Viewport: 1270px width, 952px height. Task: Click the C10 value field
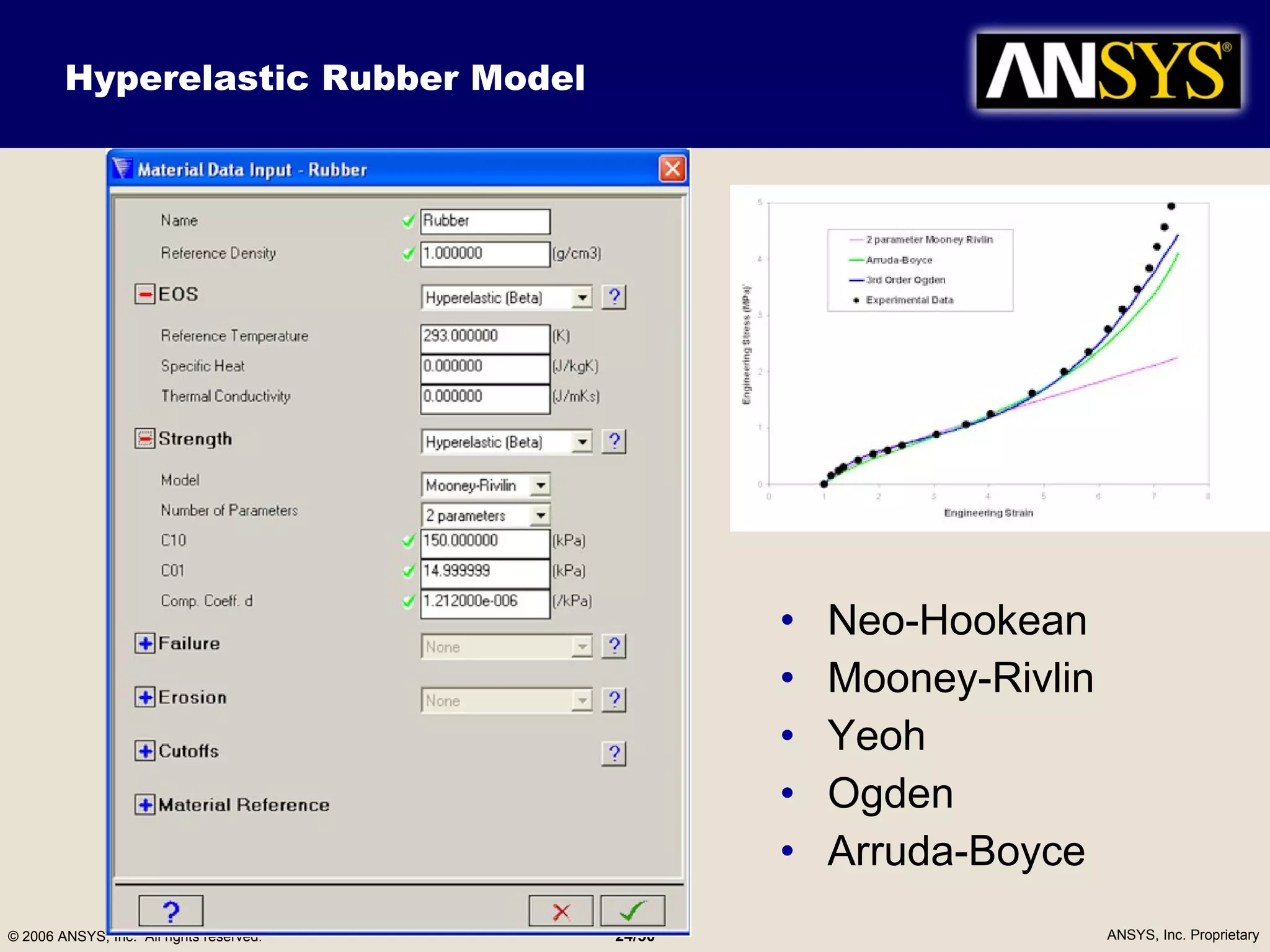click(x=485, y=544)
